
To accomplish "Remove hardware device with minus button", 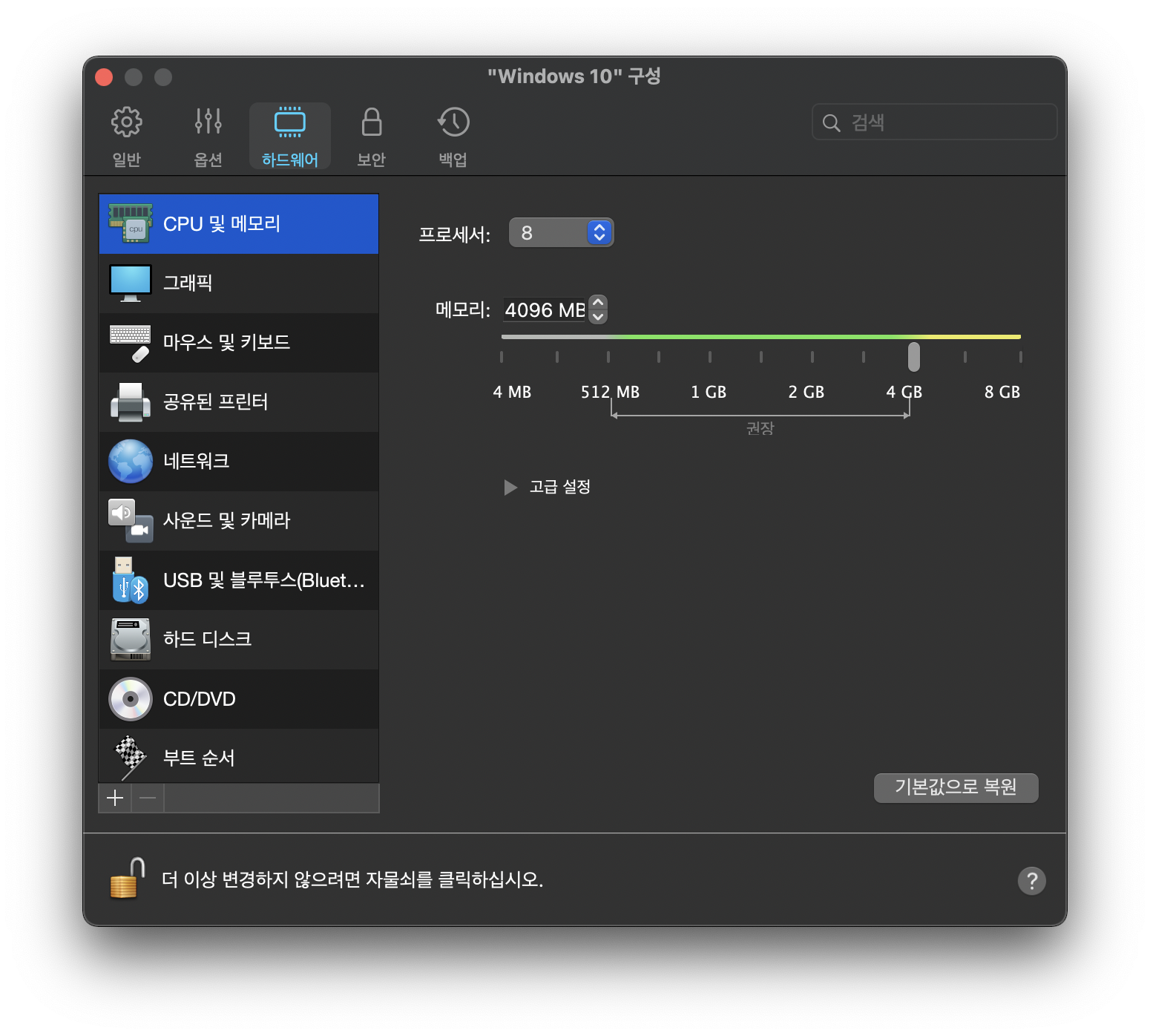I will click(148, 799).
